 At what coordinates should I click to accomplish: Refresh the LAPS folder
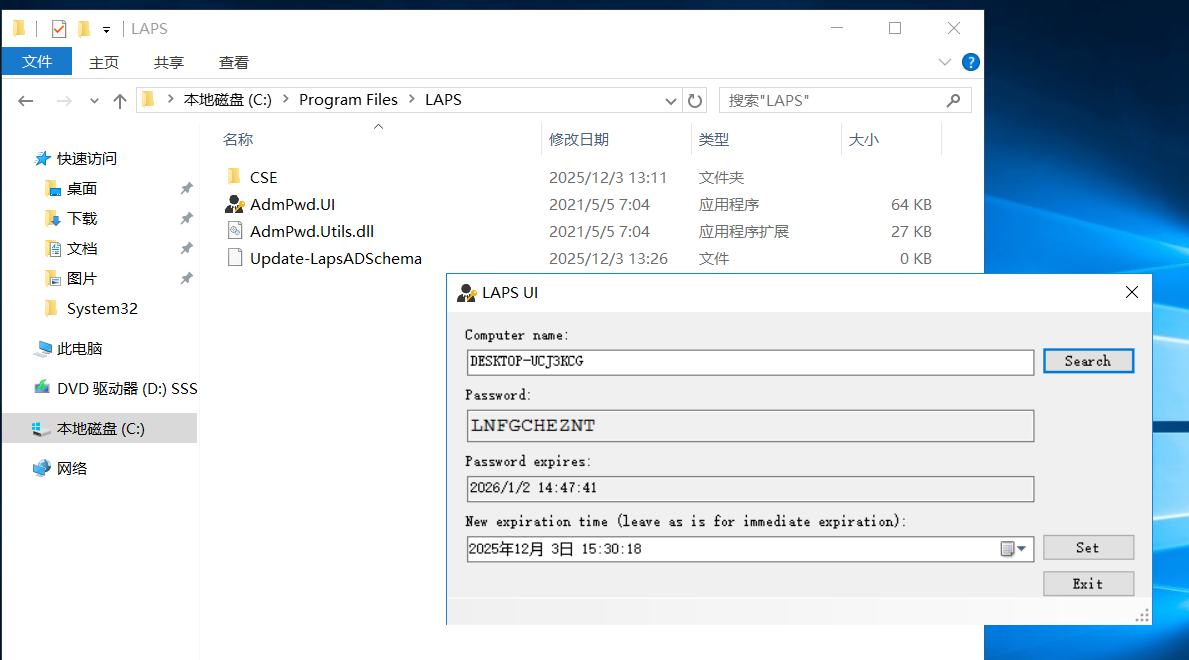pos(695,100)
